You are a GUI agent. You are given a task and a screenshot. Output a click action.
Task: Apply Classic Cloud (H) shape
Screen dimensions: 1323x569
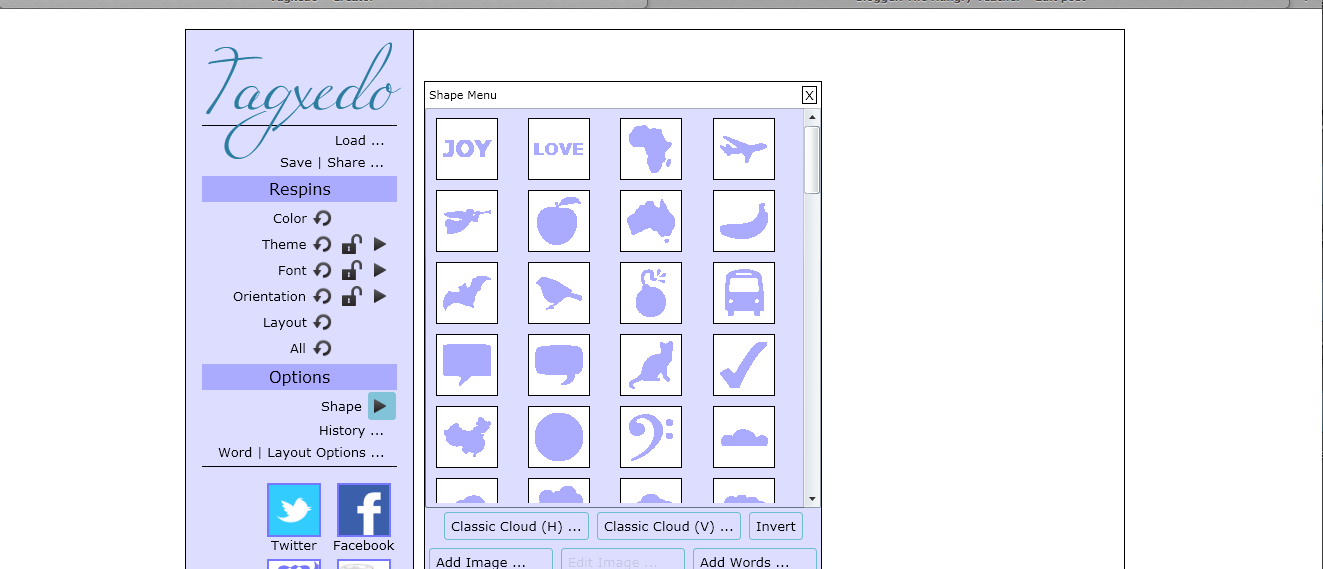[516, 526]
